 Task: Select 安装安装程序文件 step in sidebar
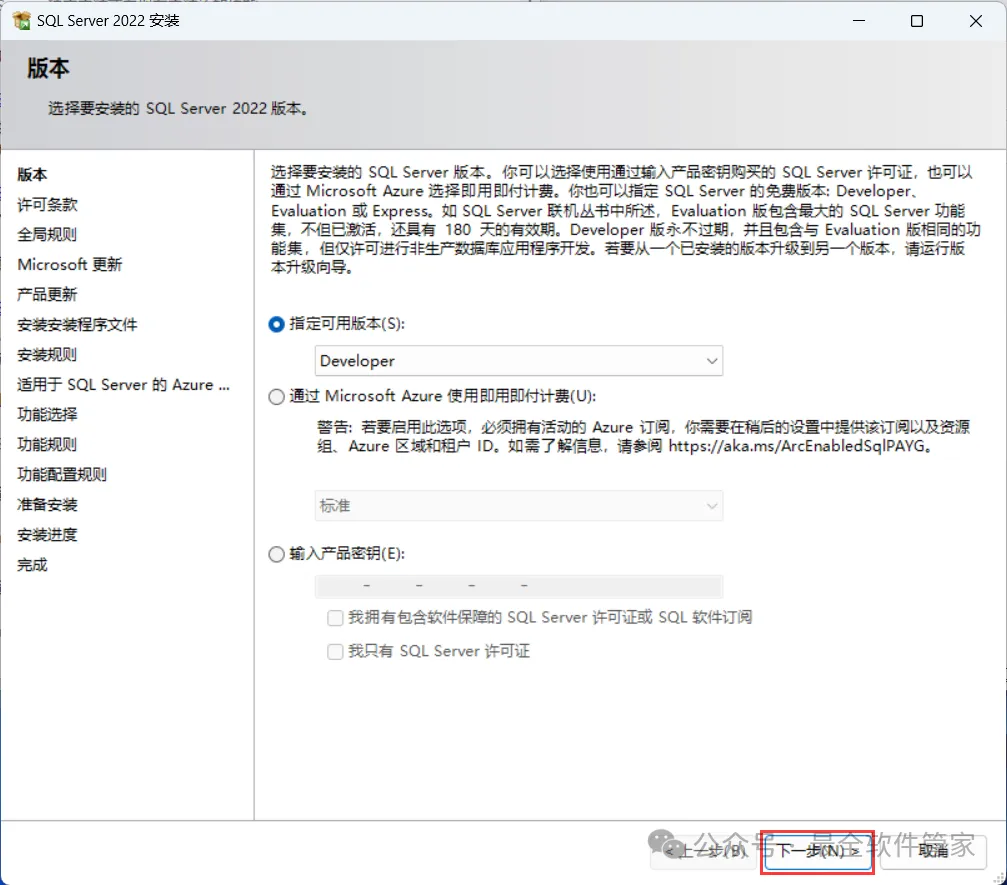point(77,325)
